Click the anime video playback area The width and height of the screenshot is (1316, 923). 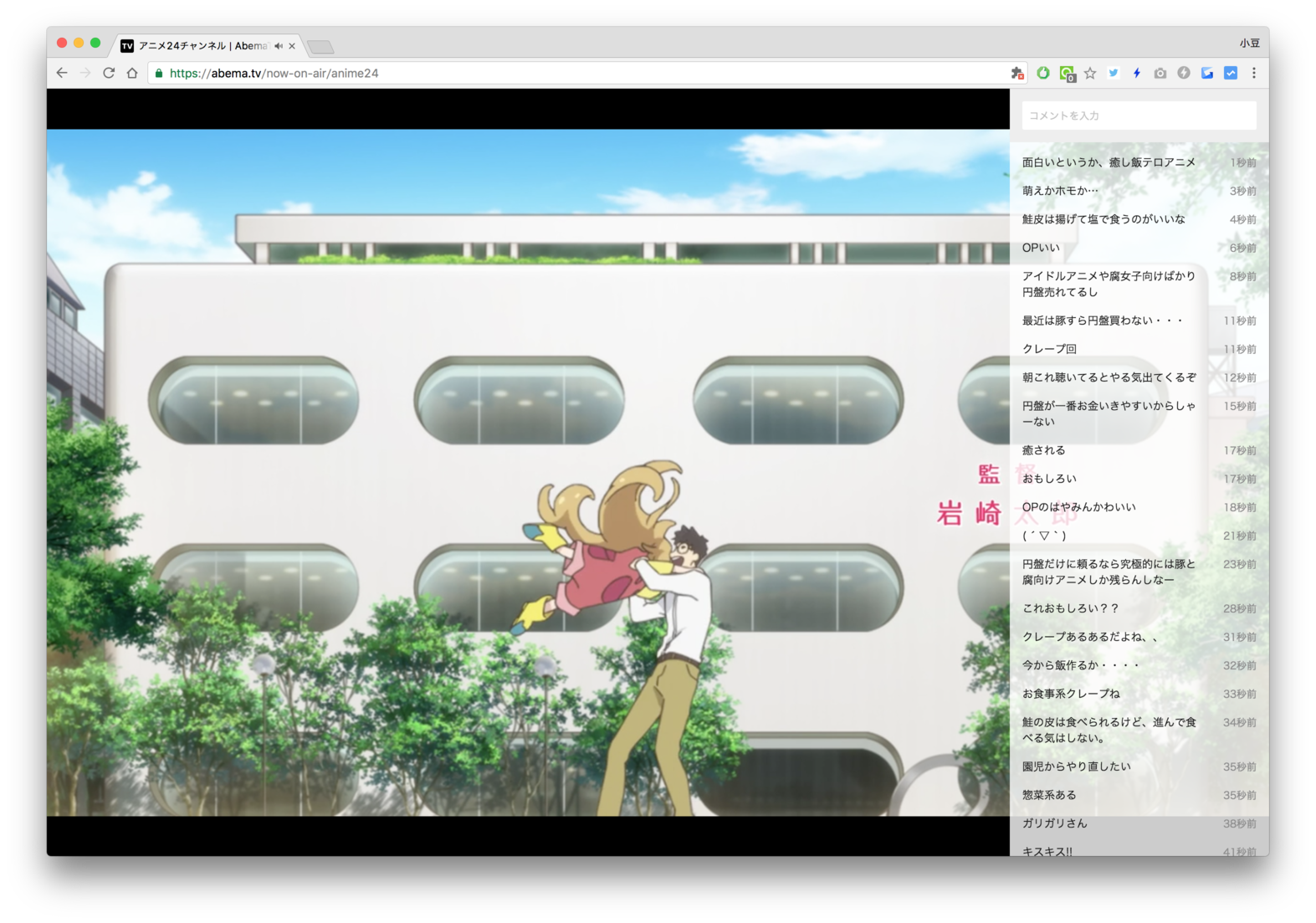528,473
